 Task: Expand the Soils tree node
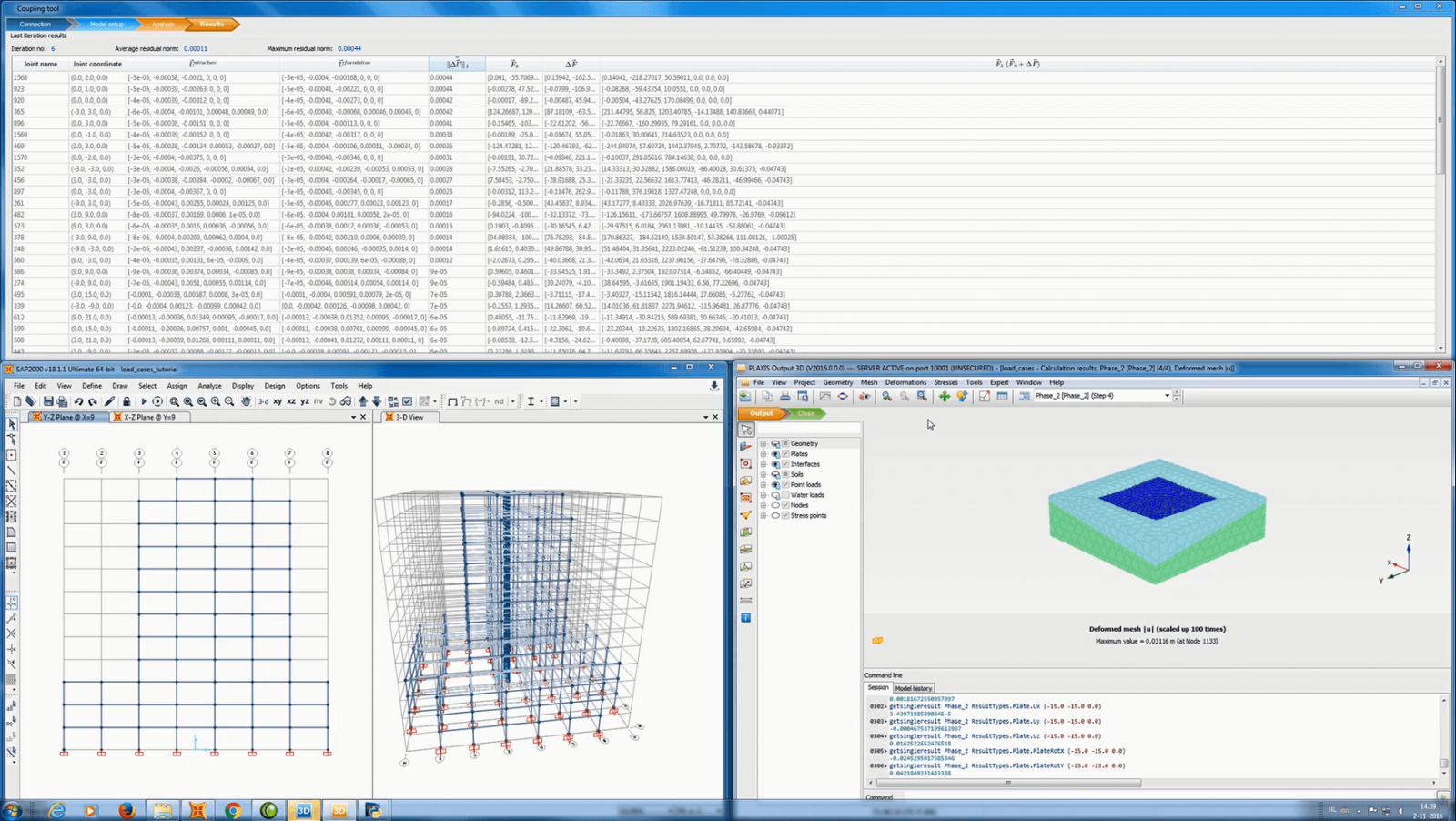point(763,474)
